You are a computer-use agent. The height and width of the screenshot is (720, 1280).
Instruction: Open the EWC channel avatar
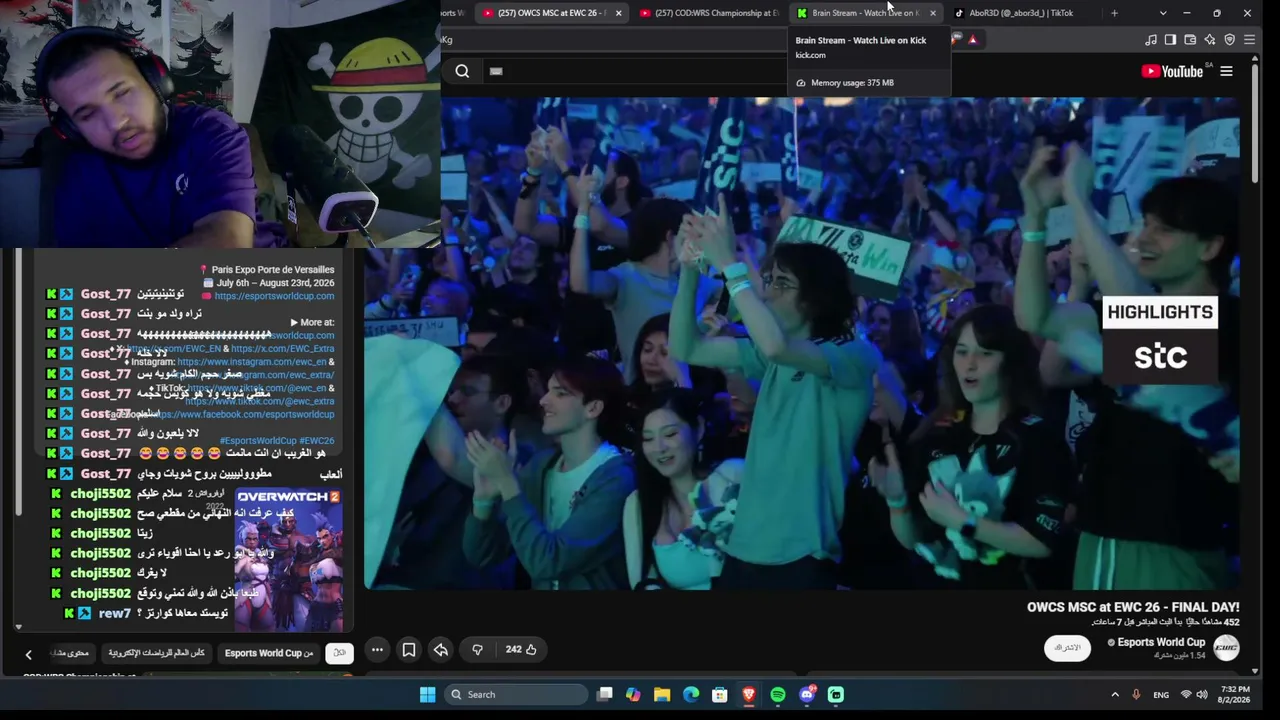1226,648
